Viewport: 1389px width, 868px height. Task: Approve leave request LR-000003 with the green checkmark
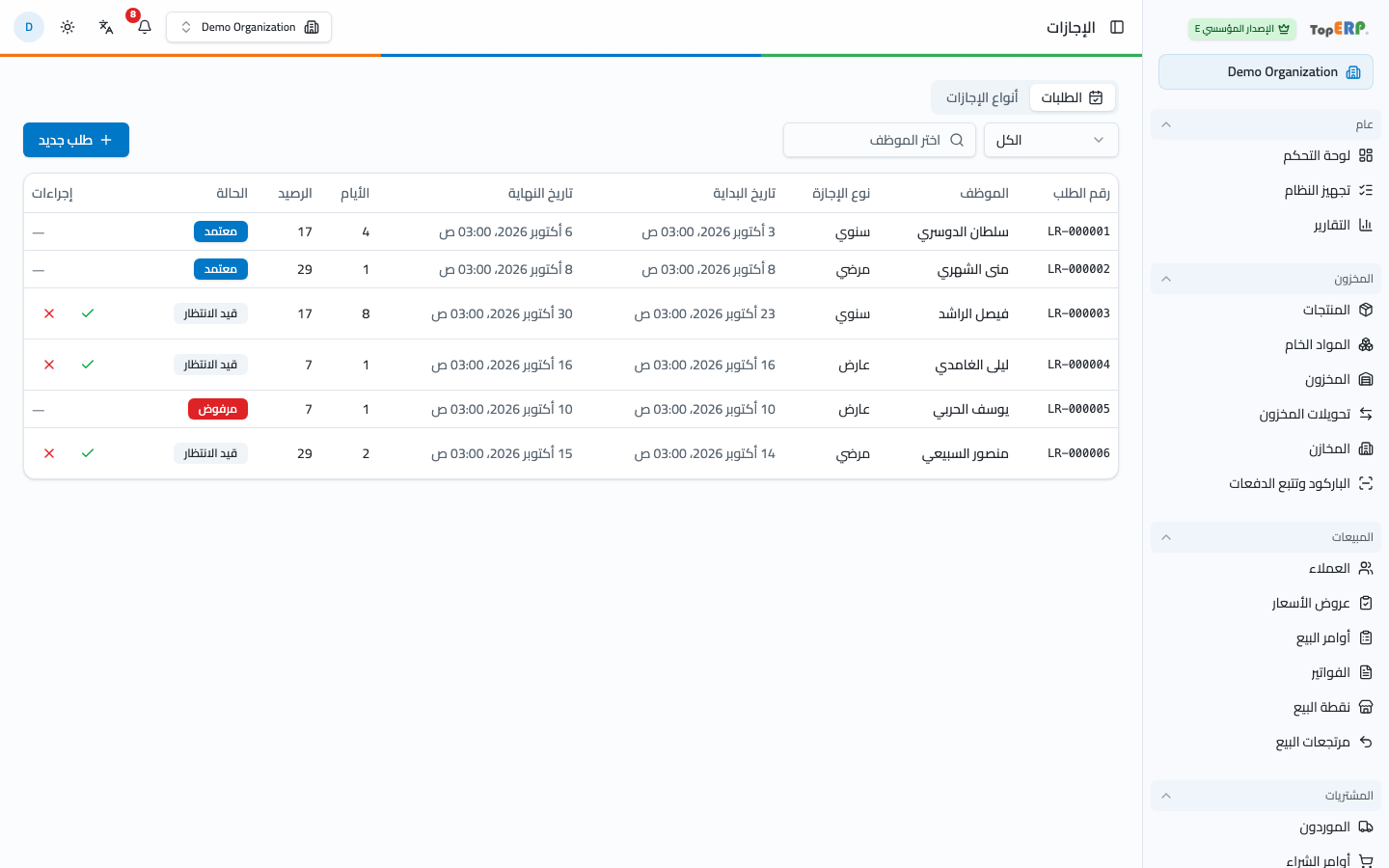tap(88, 313)
